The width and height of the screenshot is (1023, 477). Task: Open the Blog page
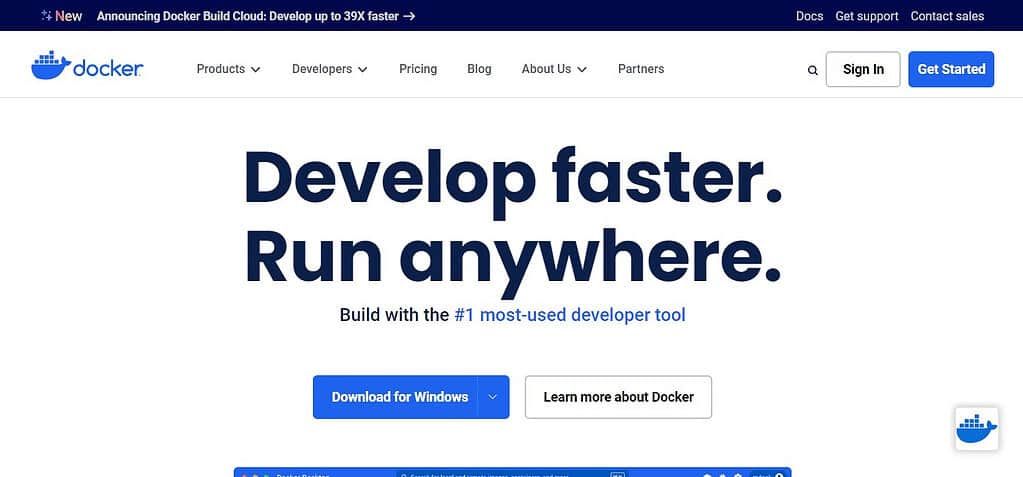click(x=479, y=69)
